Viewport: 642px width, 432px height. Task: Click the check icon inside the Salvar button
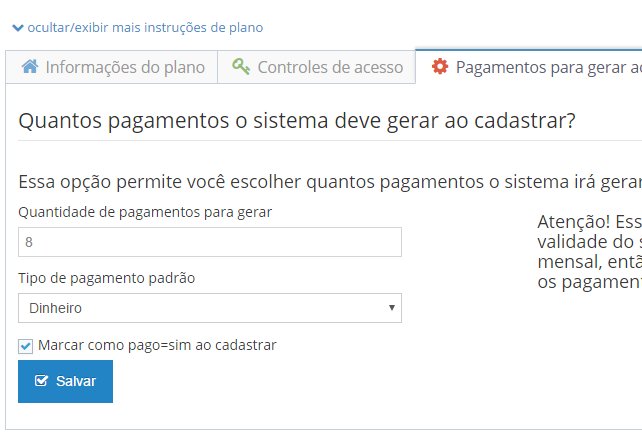[41, 381]
